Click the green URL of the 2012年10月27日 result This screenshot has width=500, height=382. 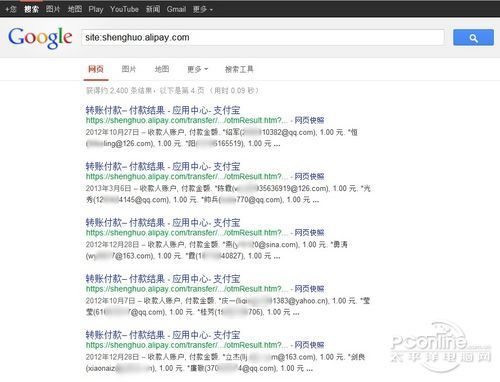pyautogui.click(x=187, y=120)
